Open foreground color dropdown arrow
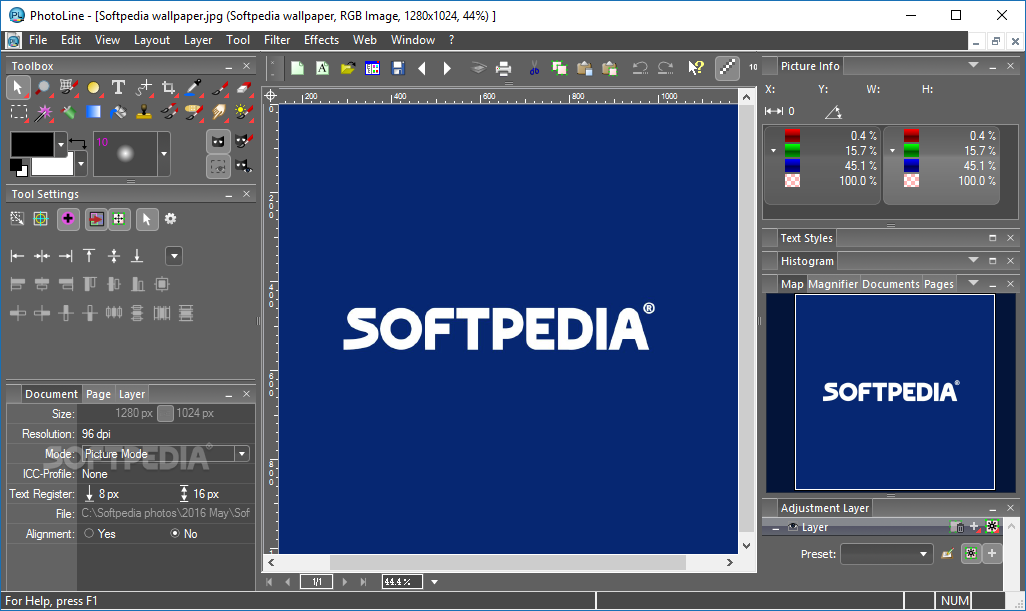1026x611 pixels. [x=61, y=143]
